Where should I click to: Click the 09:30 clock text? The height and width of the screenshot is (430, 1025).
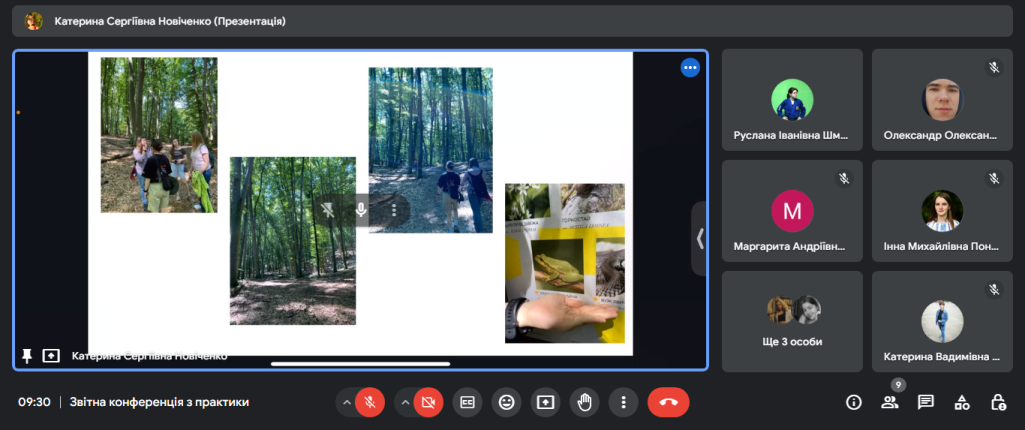34,403
